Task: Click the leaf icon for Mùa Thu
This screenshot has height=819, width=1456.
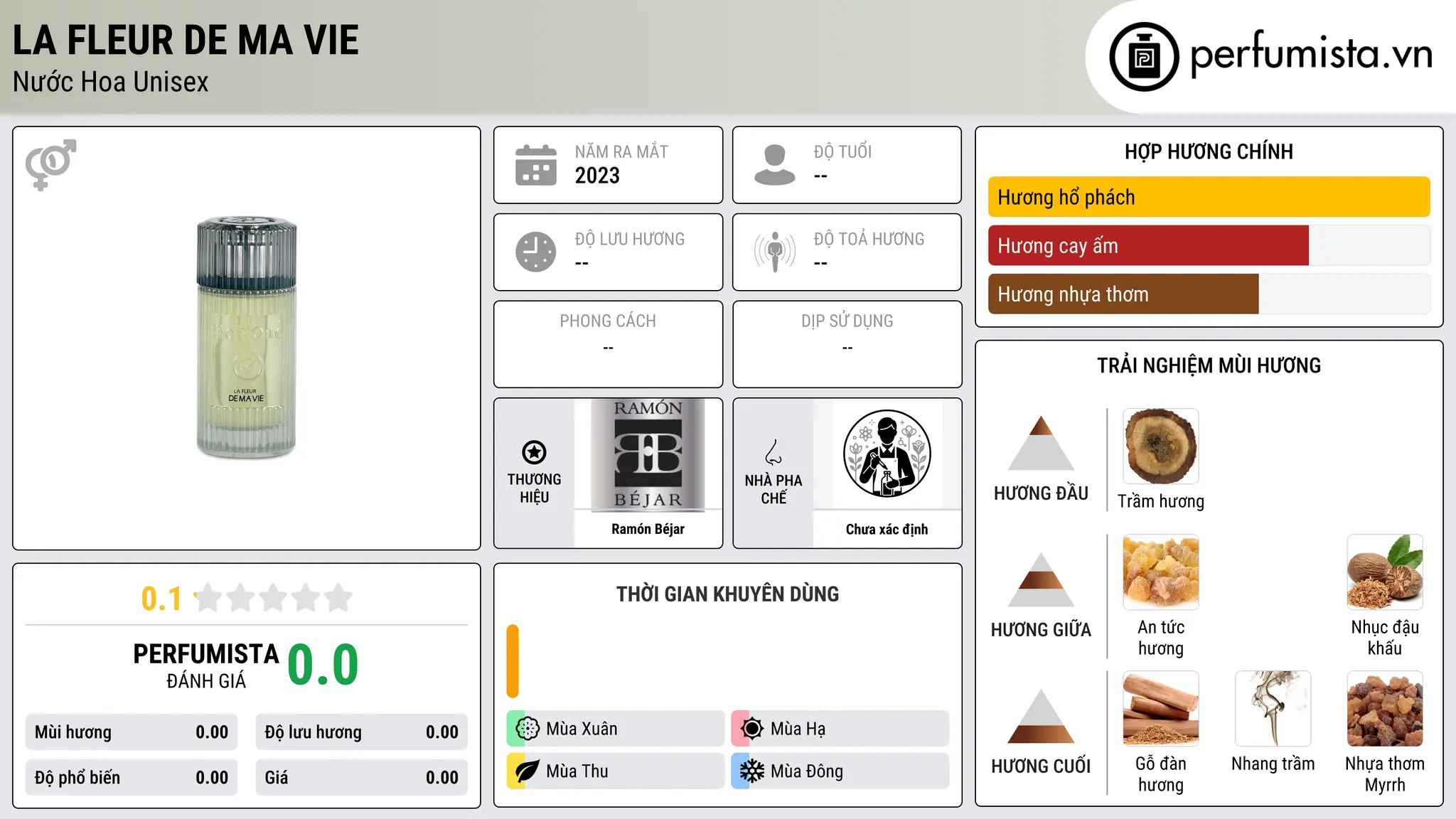Action: tap(528, 771)
